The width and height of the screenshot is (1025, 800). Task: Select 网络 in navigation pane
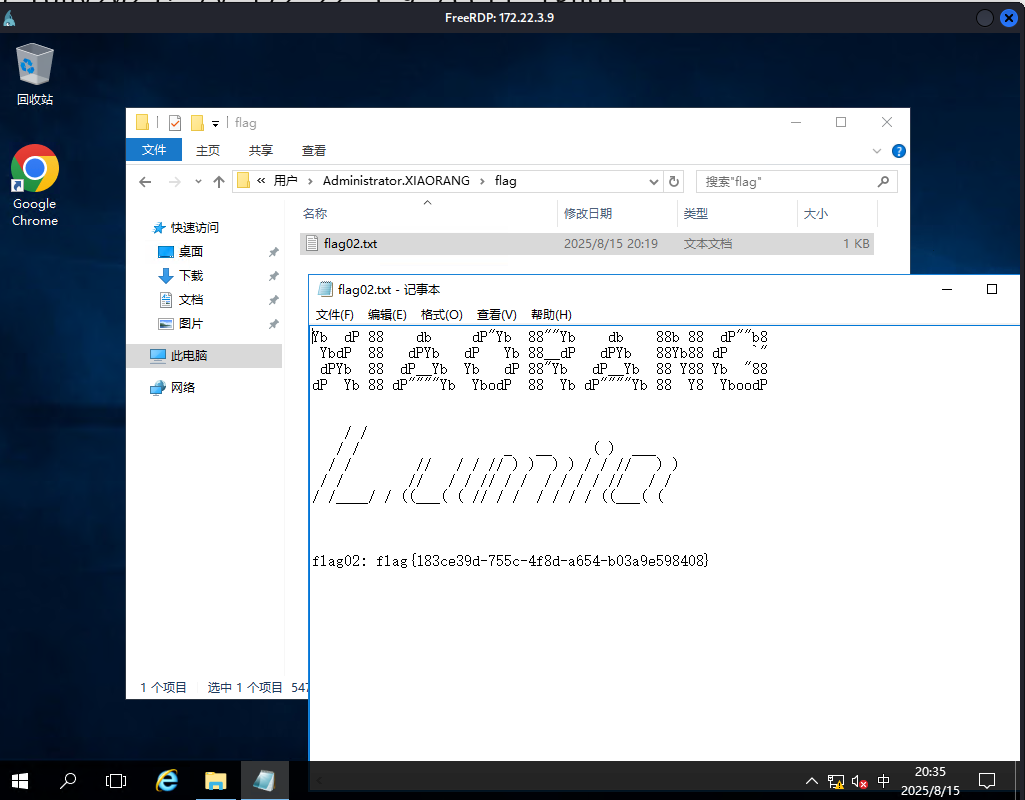182,388
